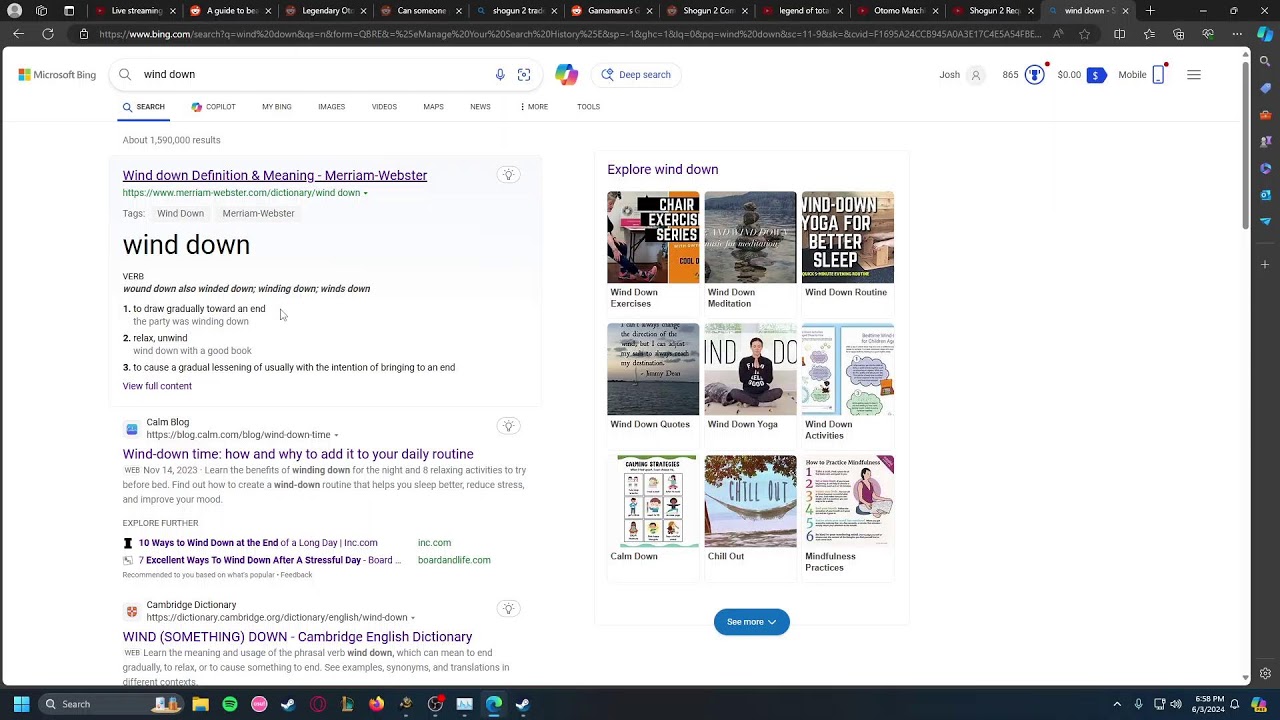Screen dimensions: 1280x720
Task: Expand the Calm Blog URL dropdown arrow
Action: tap(336, 436)
